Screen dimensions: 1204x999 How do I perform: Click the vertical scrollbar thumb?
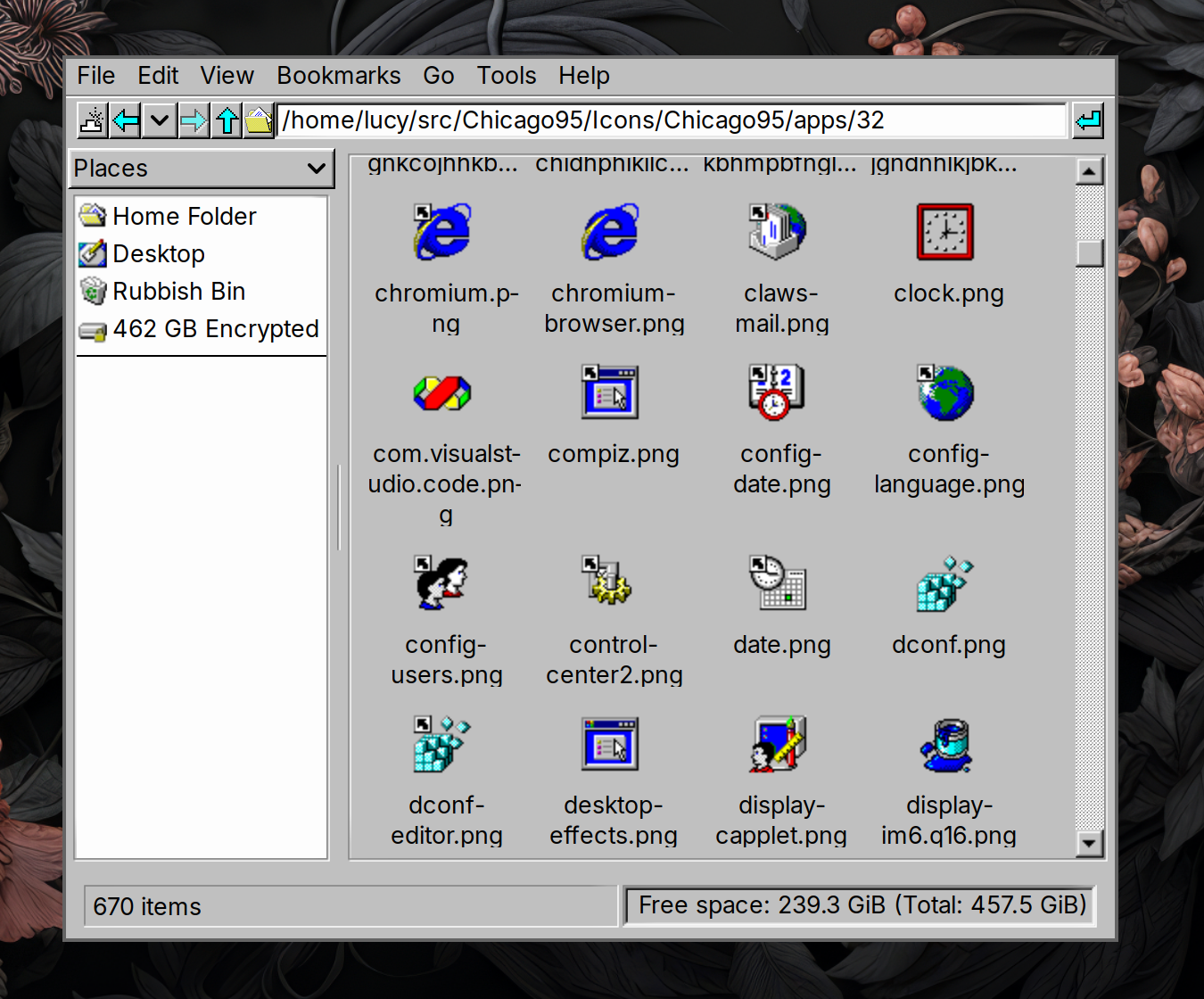[1090, 253]
